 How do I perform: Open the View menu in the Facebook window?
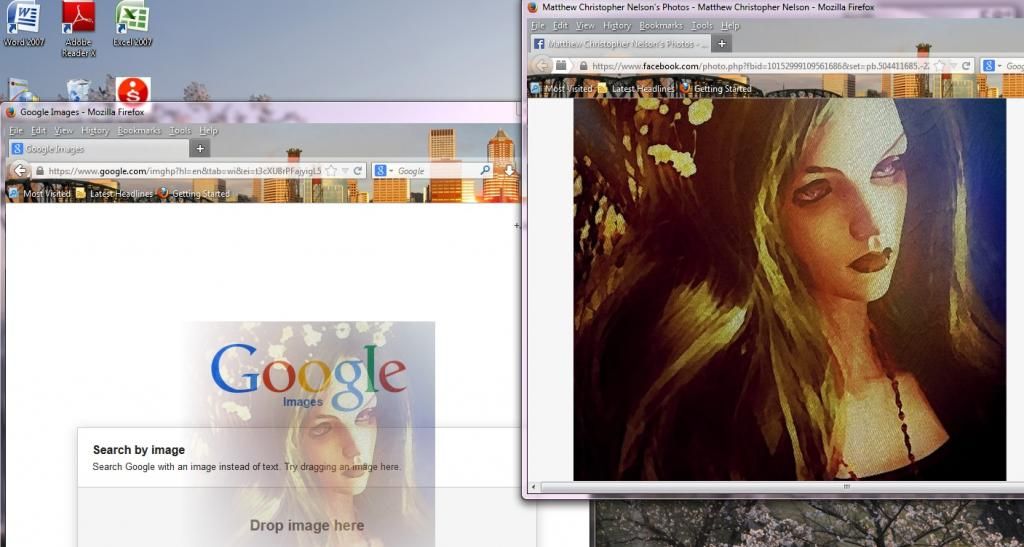coord(585,25)
